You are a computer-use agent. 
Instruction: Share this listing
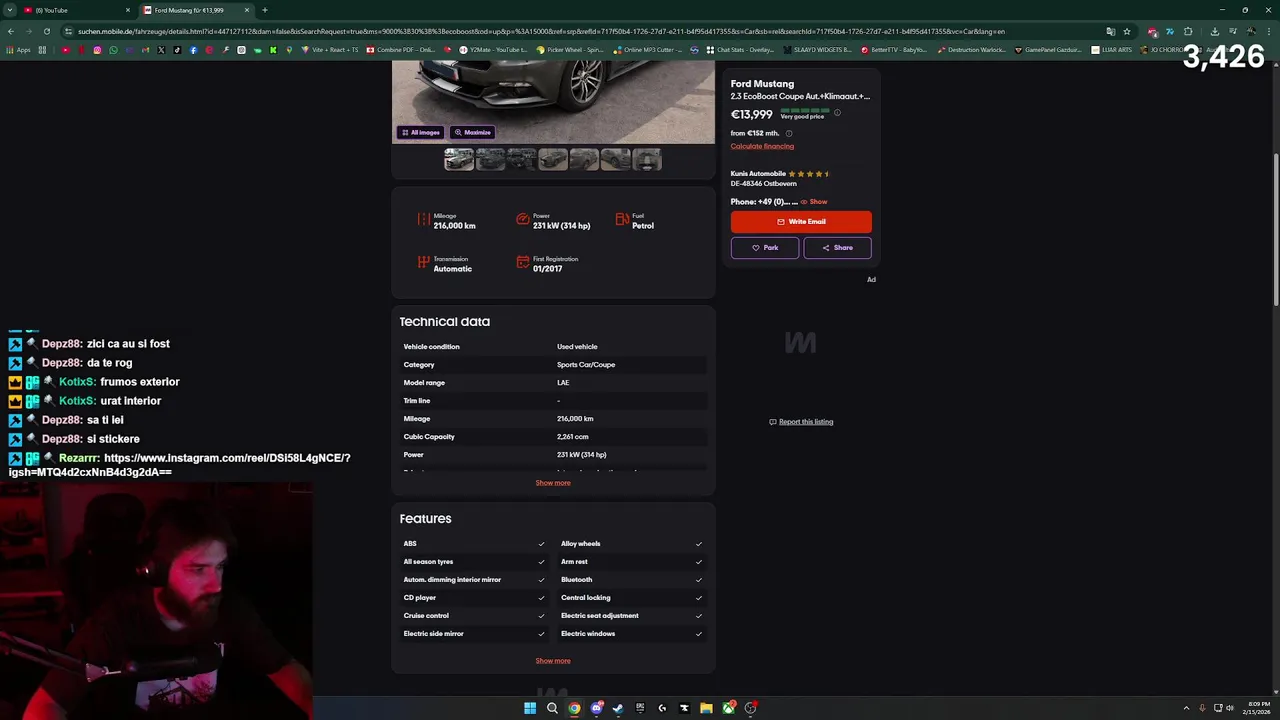coord(838,248)
